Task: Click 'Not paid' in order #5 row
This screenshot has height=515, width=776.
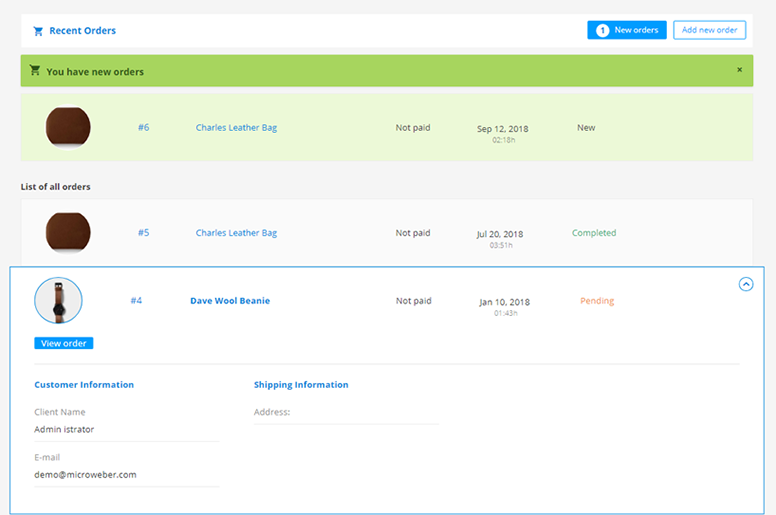Action: click(x=413, y=233)
